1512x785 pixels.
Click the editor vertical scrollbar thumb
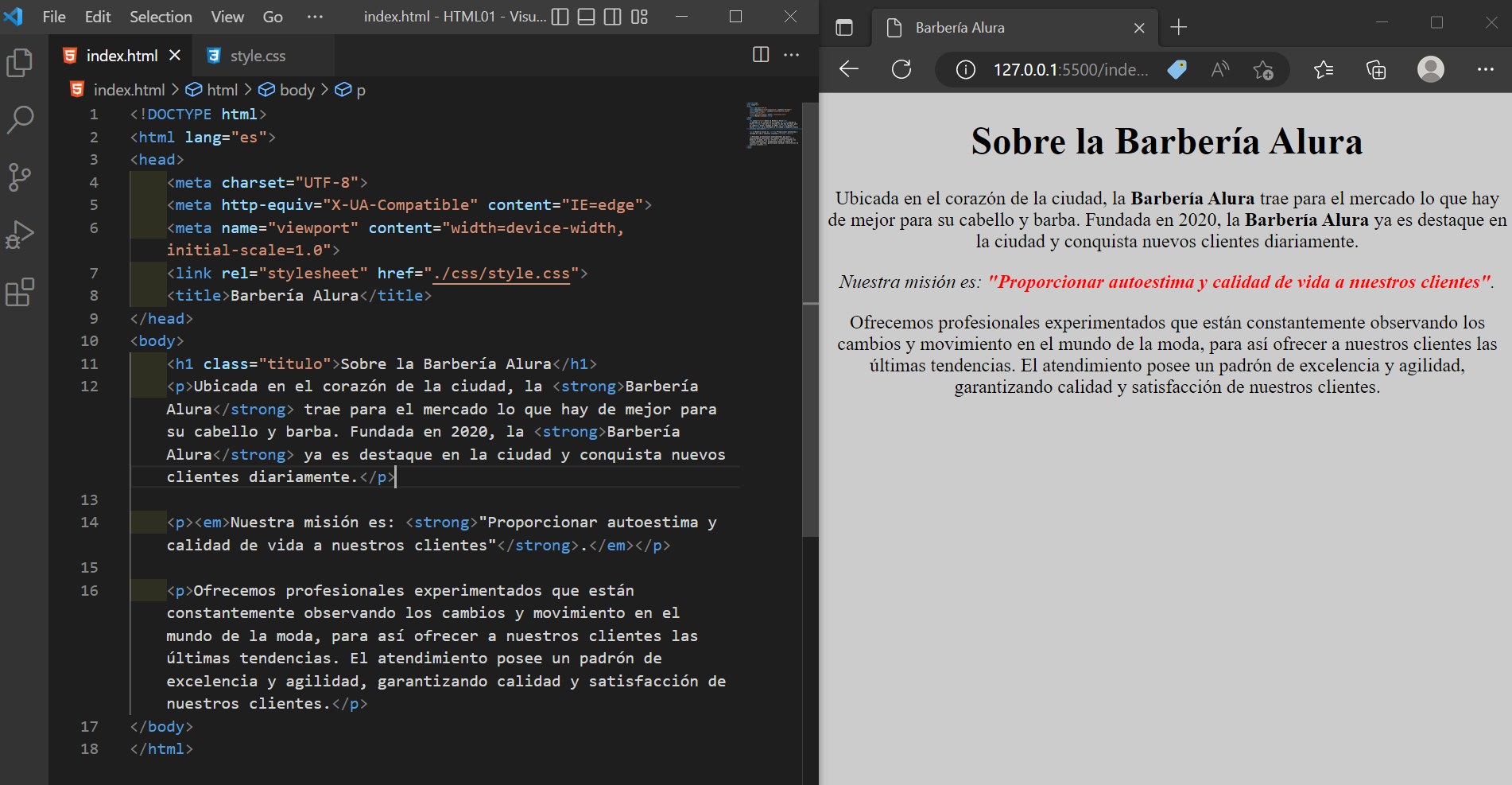click(810, 320)
